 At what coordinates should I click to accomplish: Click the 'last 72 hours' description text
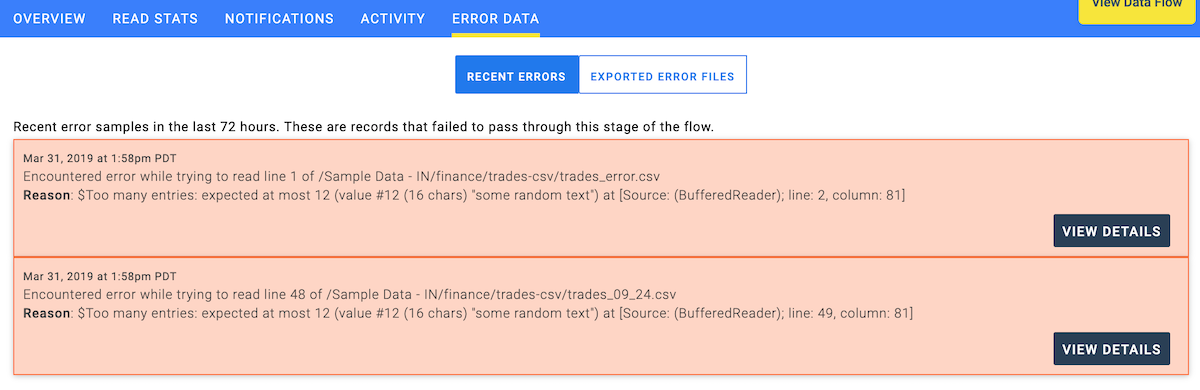(x=363, y=128)
